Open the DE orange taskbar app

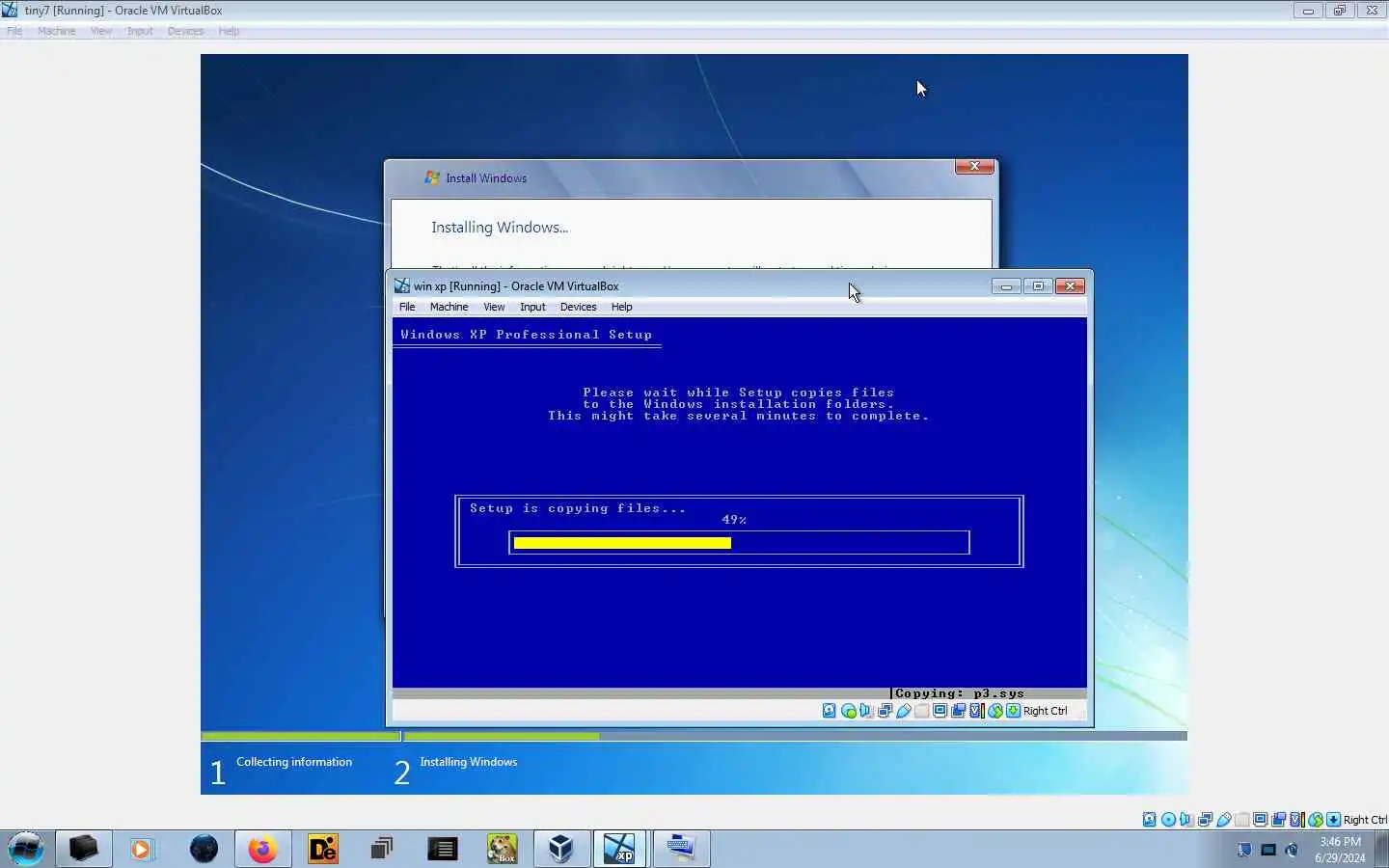coord(322,849)
